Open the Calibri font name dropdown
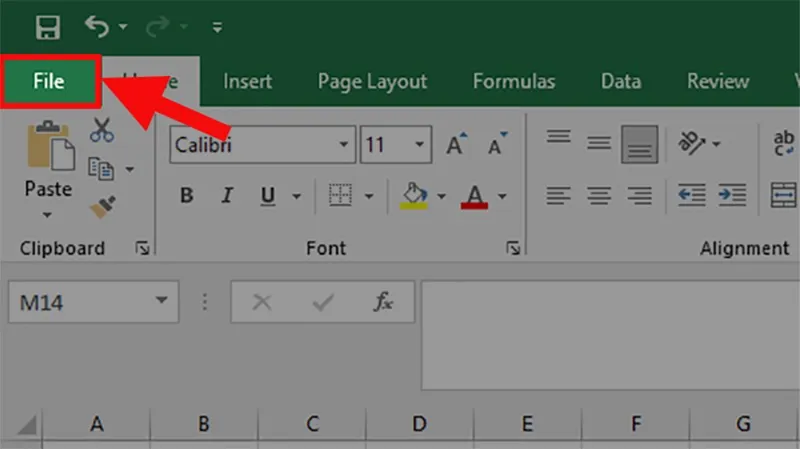 (x=345, y=145)
